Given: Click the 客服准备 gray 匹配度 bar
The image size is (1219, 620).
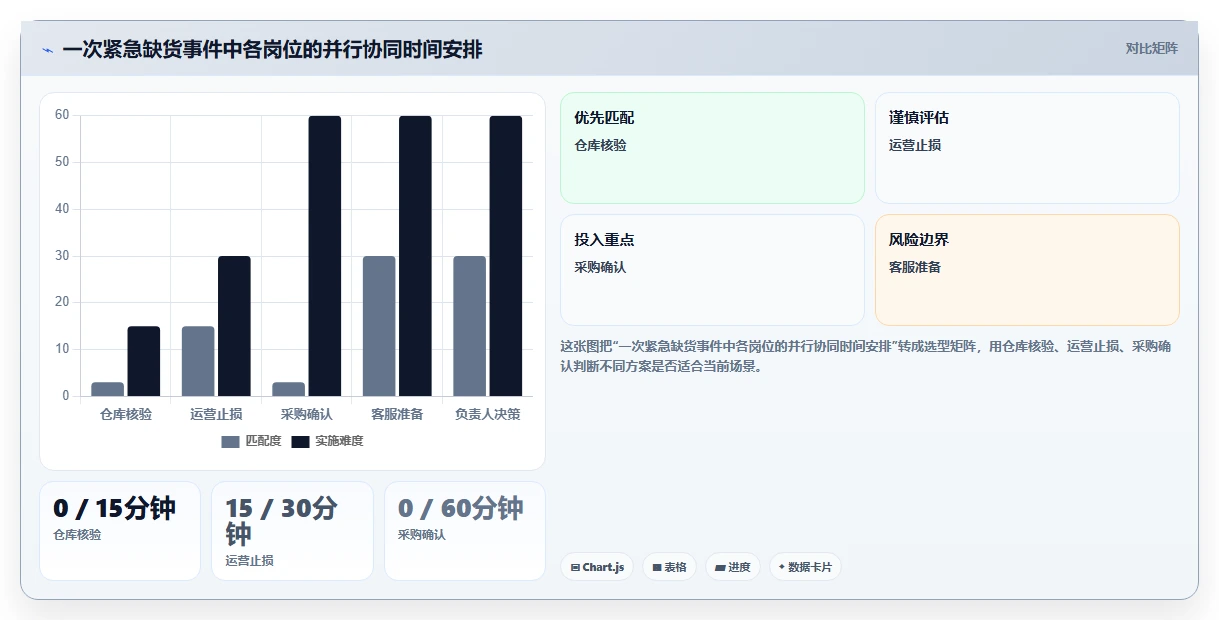Looking at the screenshot, I should coord(379,326).
